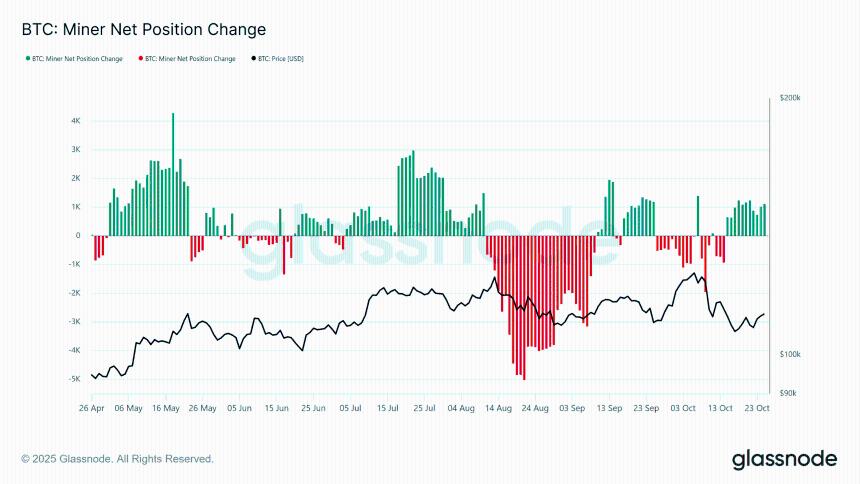
Task: Toggle the BTC: Price [USD] legend series
Action: [281, 59]
